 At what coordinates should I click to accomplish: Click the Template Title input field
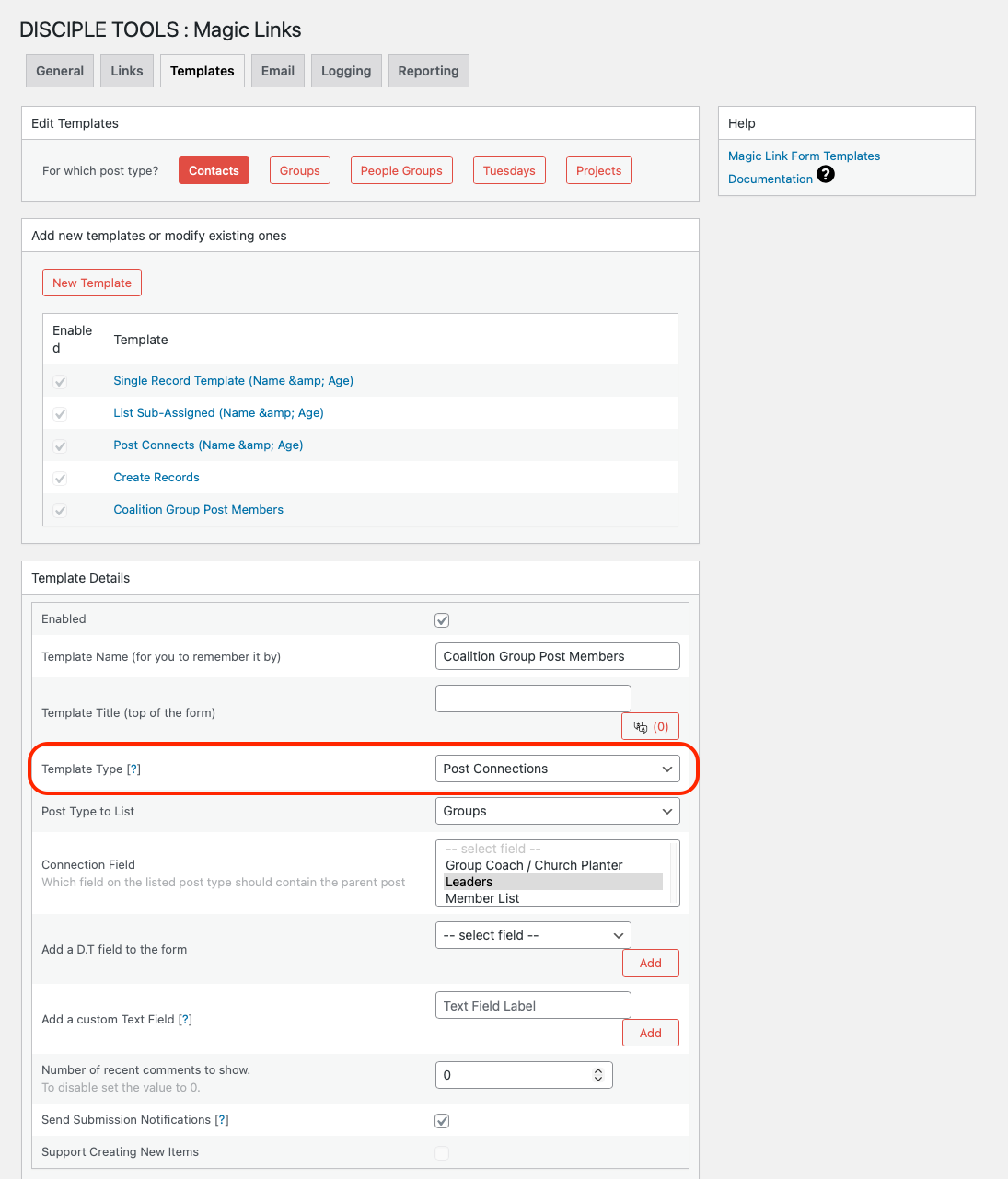point(533,699)
